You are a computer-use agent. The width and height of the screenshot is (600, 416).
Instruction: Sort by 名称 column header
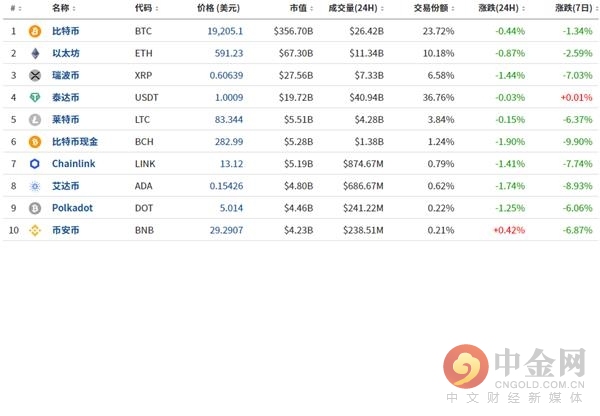[64, 8]
